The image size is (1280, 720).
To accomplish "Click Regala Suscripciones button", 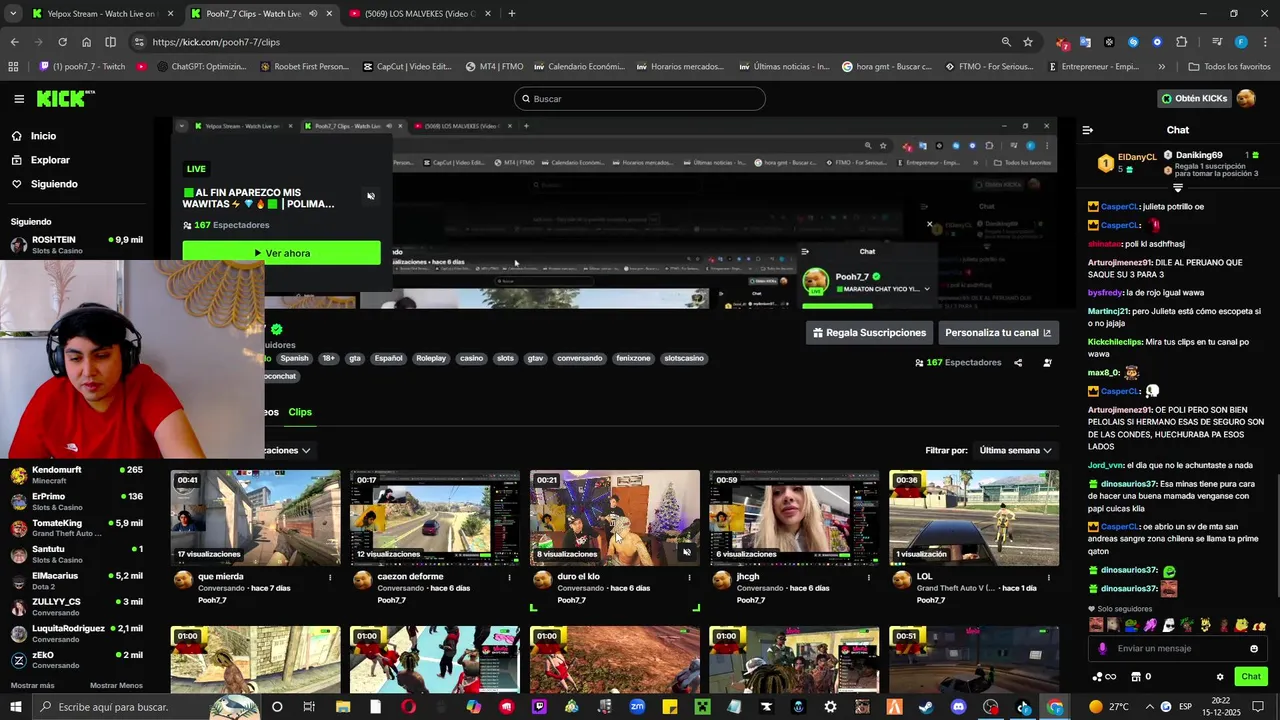I will (x=869, y=333).
